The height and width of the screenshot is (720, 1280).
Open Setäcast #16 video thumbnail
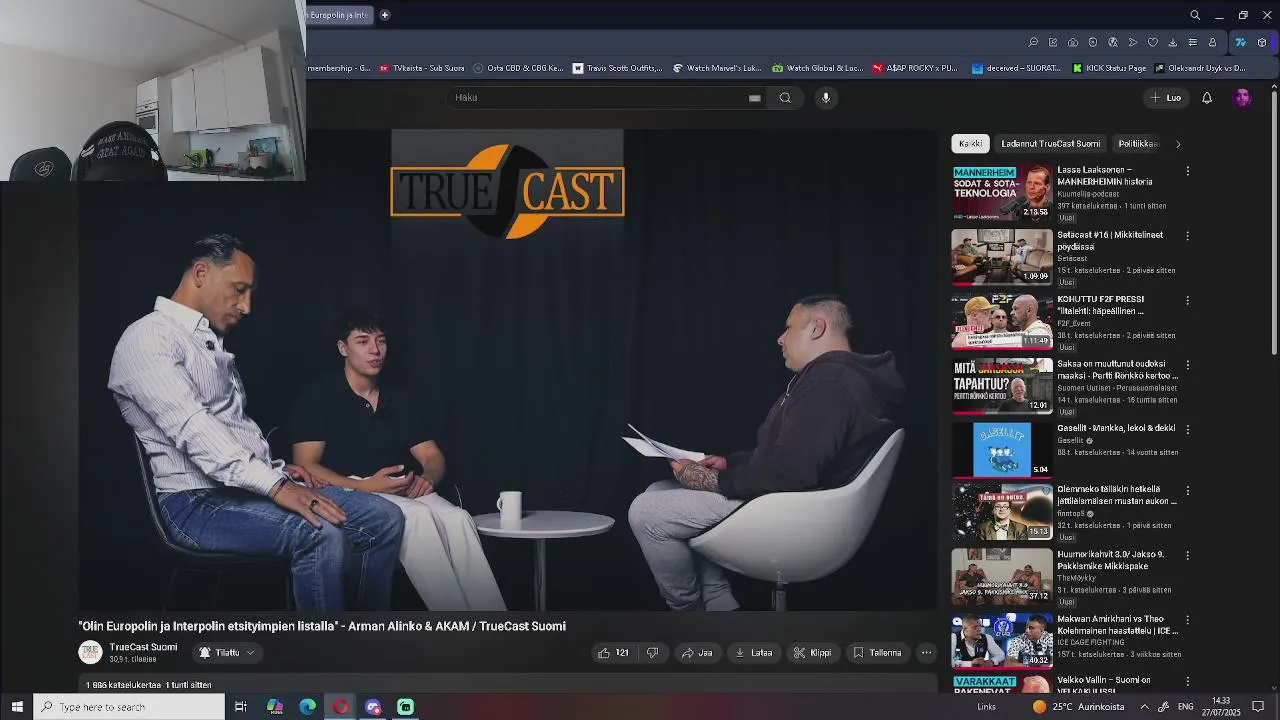[x=1002, y=257]
